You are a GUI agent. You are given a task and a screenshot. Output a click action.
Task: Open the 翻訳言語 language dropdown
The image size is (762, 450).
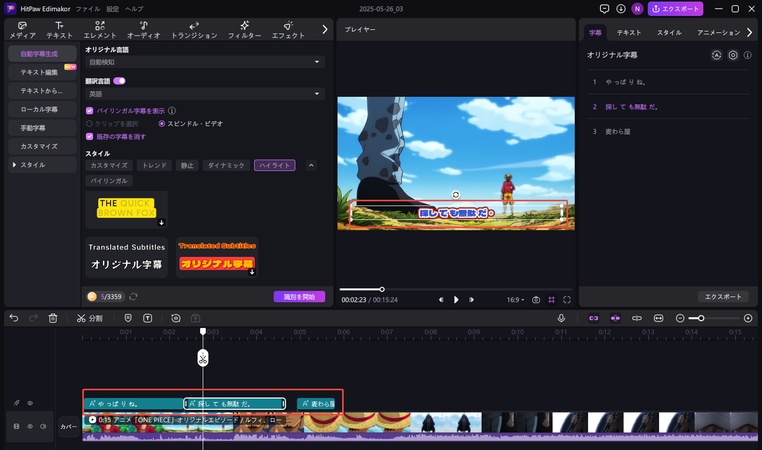[205, 94]
